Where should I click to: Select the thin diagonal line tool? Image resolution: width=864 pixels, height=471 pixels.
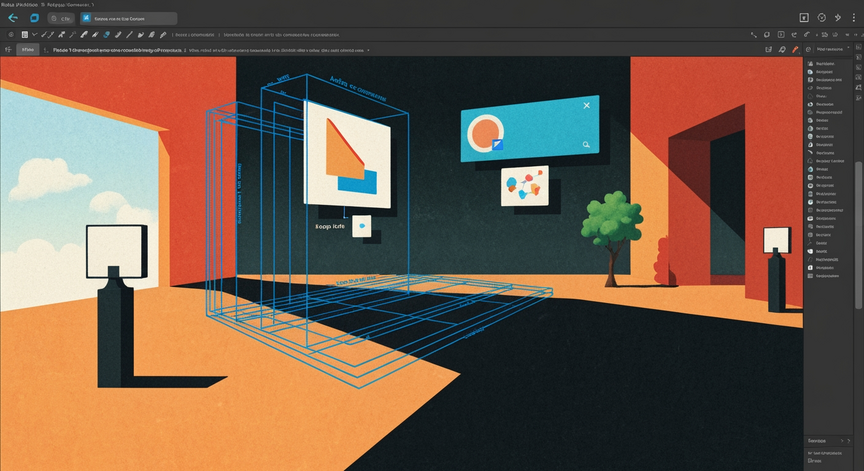(129, 35)
